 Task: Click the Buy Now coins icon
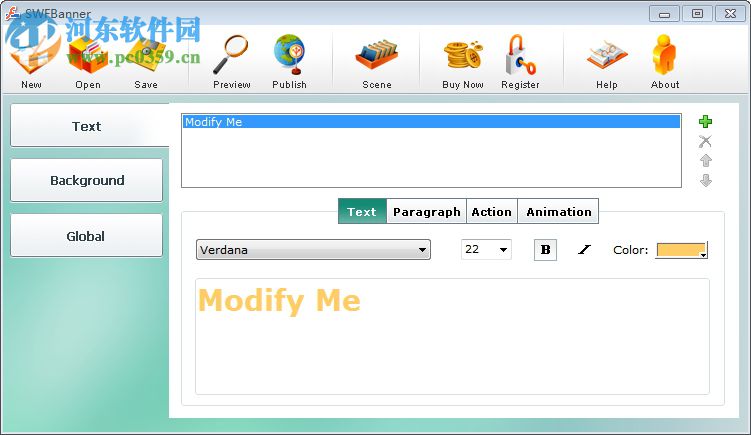pos(463,60)
